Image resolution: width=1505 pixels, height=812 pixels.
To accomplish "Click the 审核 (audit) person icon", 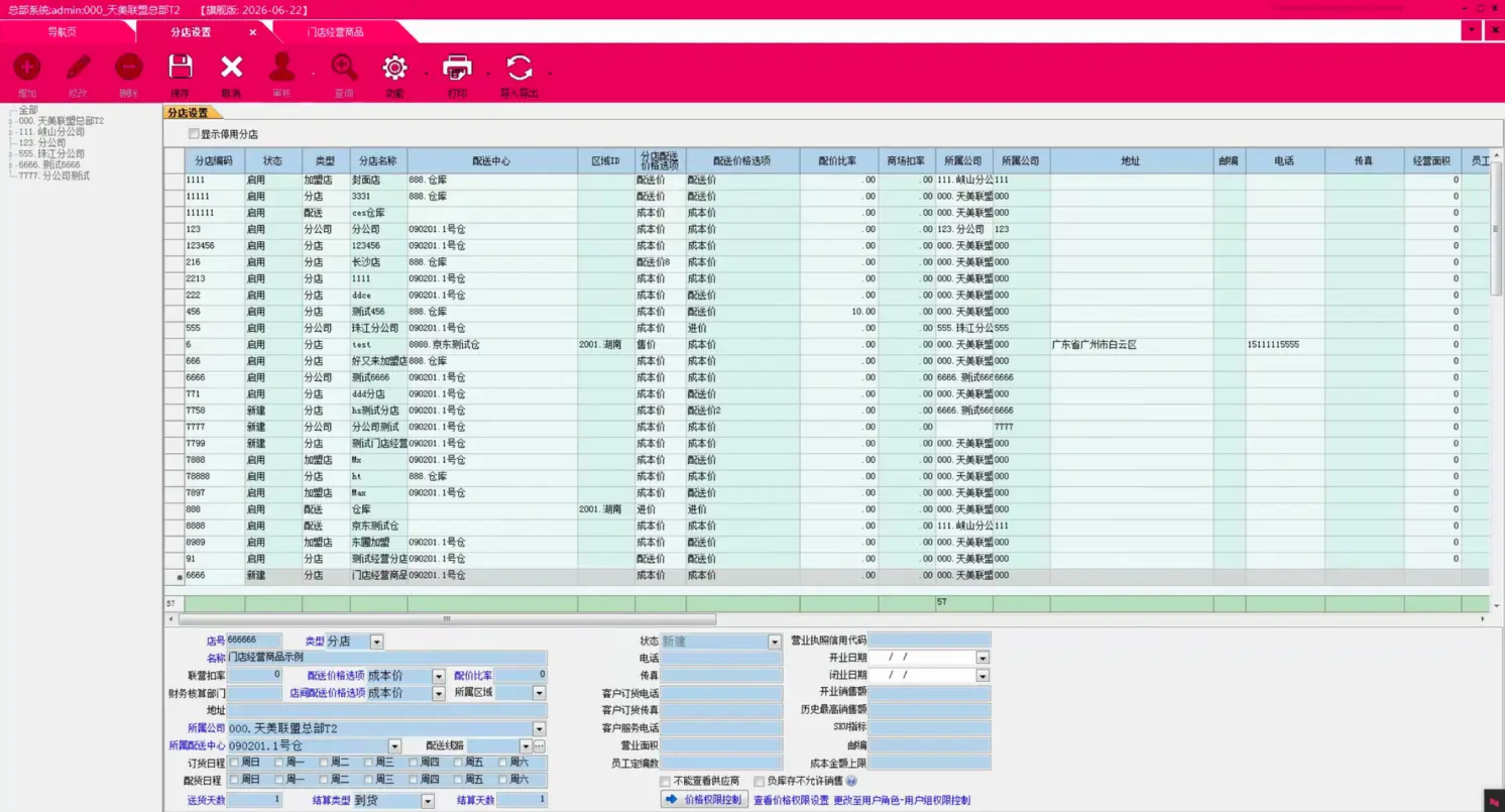I will point(281,67).
